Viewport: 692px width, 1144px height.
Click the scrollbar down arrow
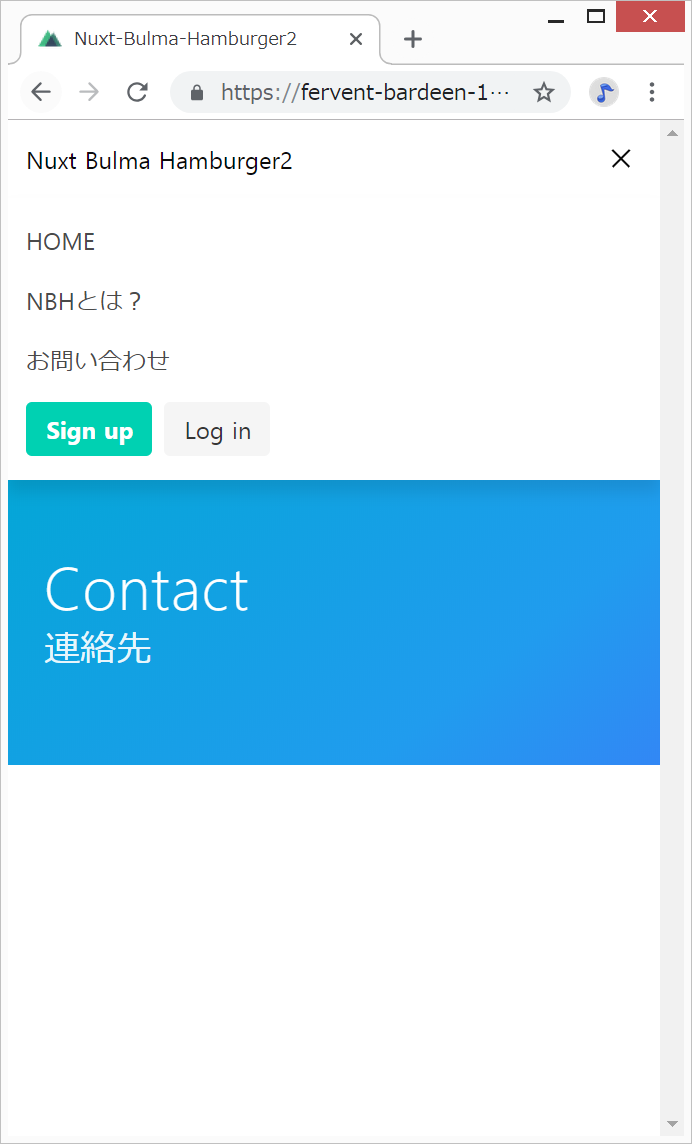(671, 1123)
